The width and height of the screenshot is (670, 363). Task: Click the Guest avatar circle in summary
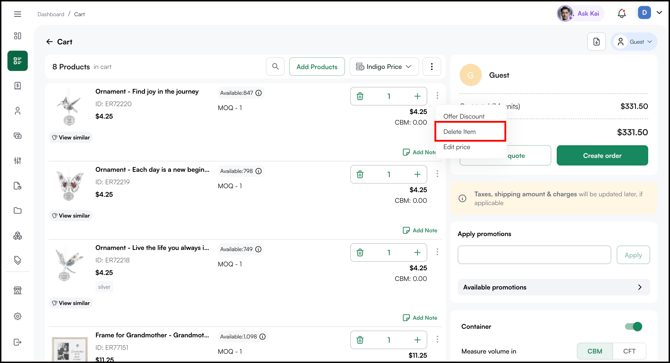point(470,75)
